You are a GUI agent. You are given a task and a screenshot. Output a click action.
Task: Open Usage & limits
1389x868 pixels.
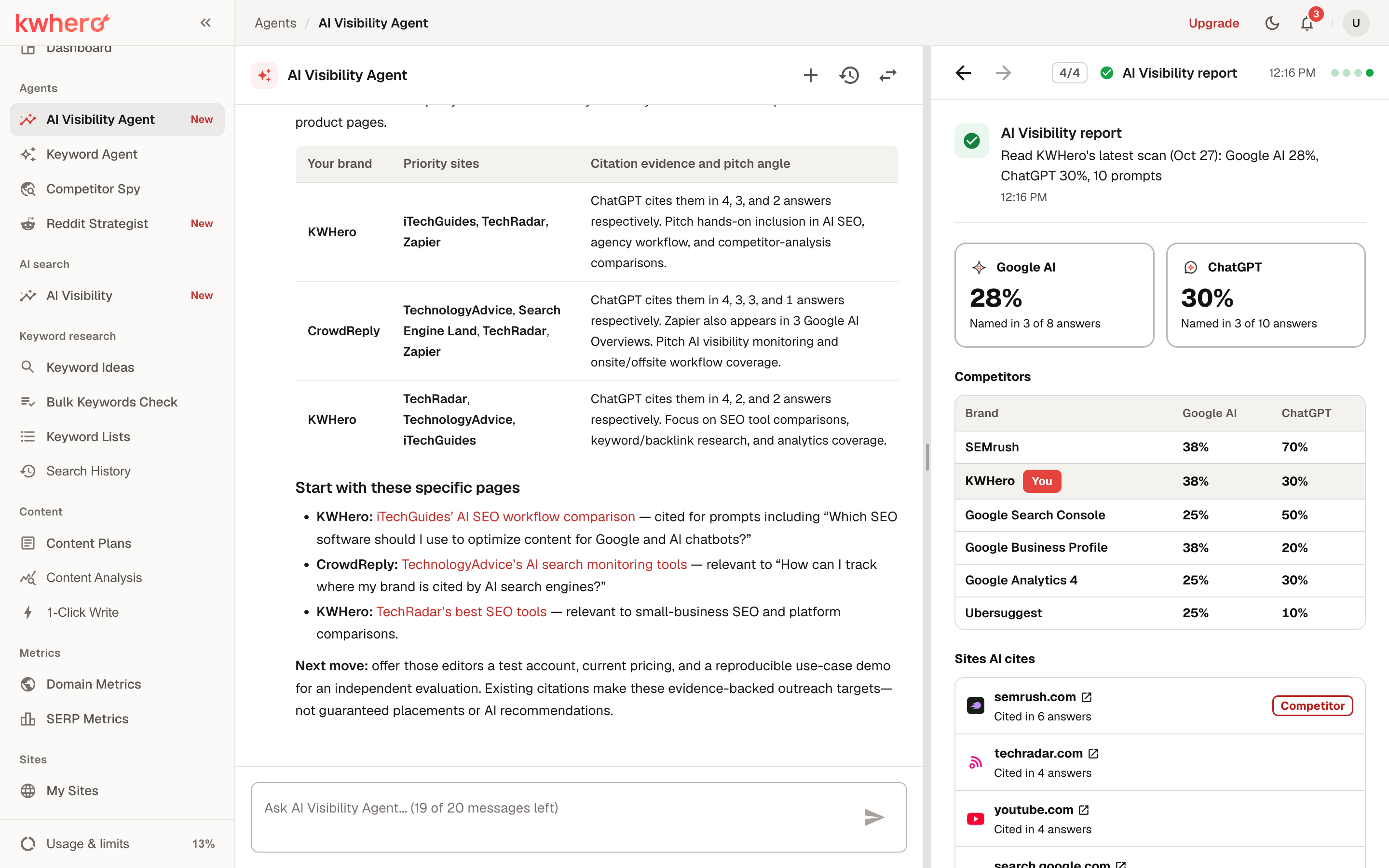click(117, 843)
